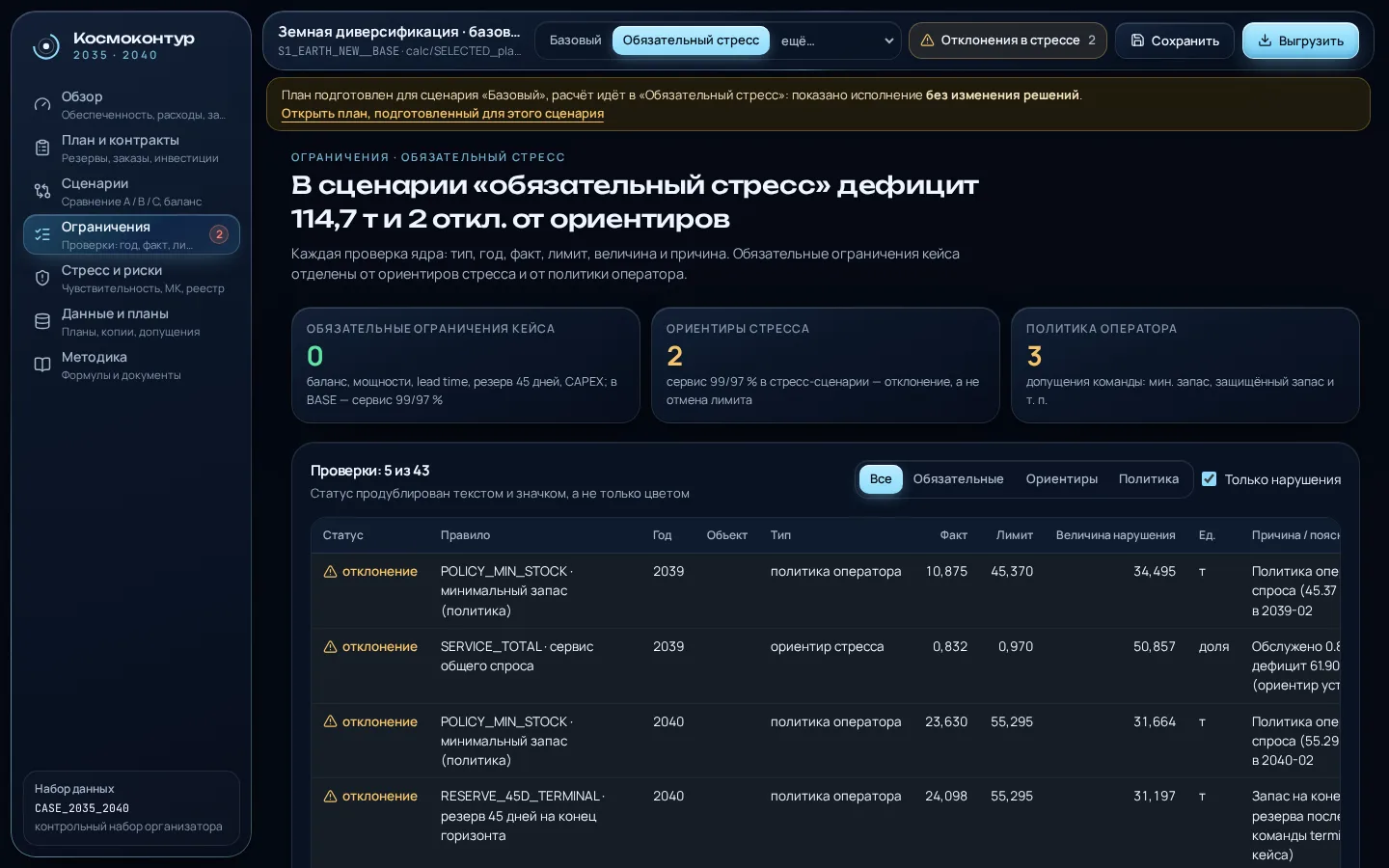Open Данные и планы via database icon

tap(42, 321)
